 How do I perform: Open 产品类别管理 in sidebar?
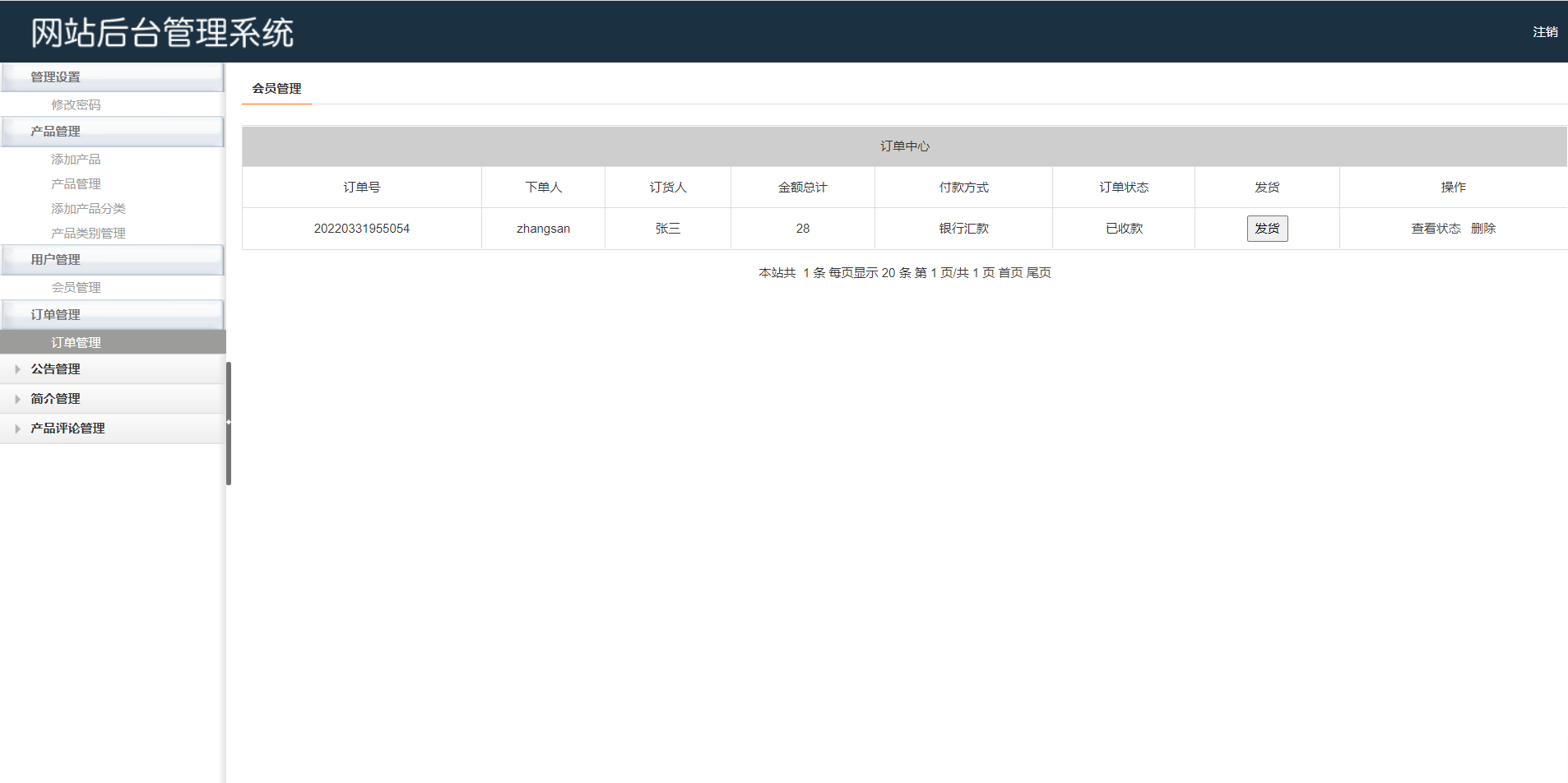(88, 233)
